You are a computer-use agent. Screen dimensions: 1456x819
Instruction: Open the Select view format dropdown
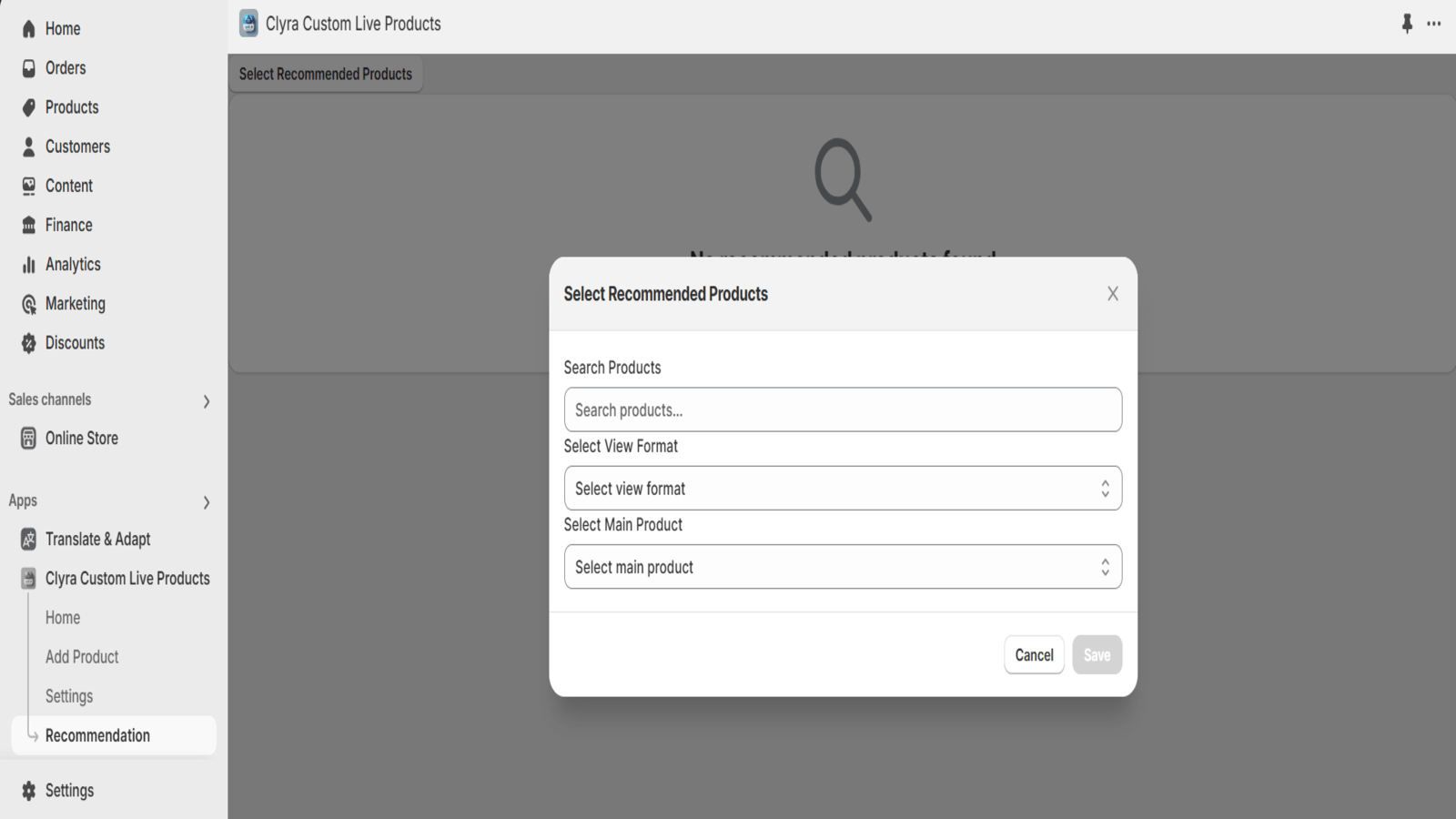click(x=843, y=488)
